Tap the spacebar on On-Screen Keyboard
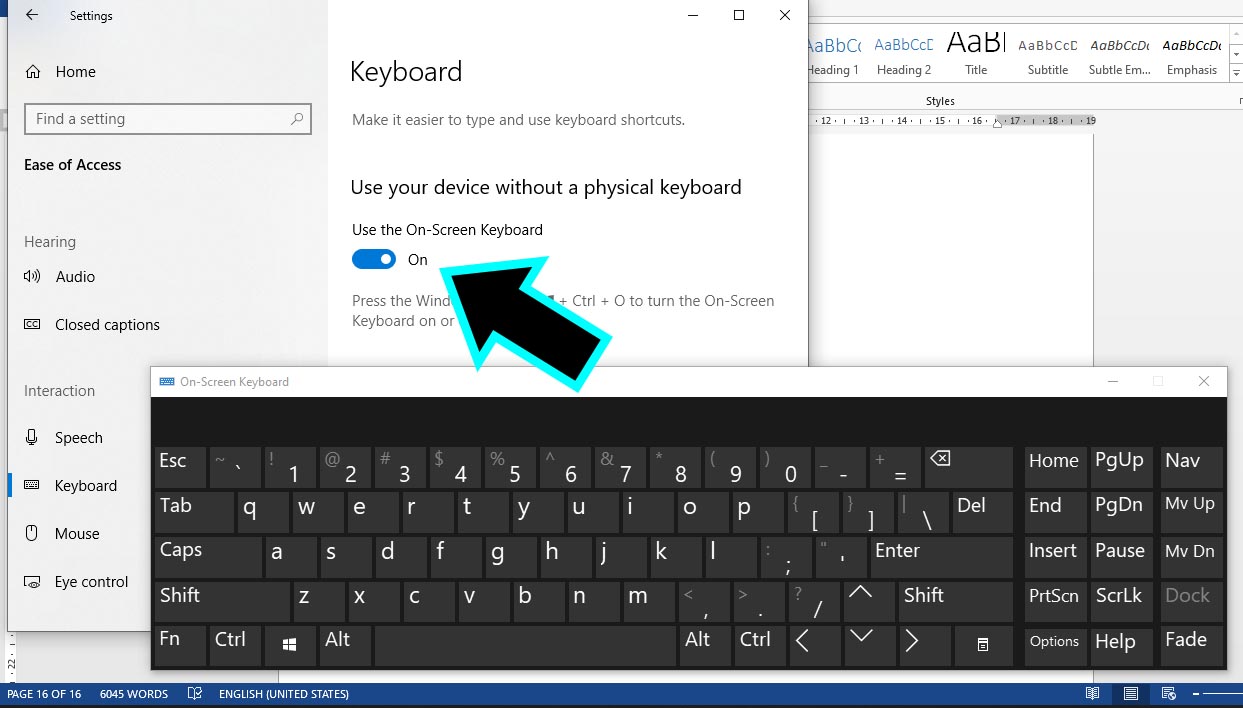Screen dimensions: 1243x708 click(x=525, y=646)
